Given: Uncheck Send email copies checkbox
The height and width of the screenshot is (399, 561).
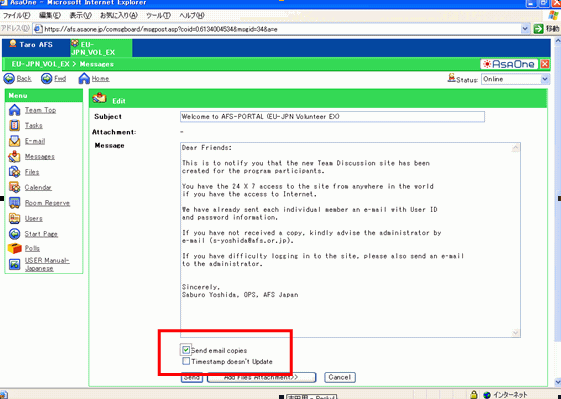Looking at the screenshot, I should tap(186, 350).
